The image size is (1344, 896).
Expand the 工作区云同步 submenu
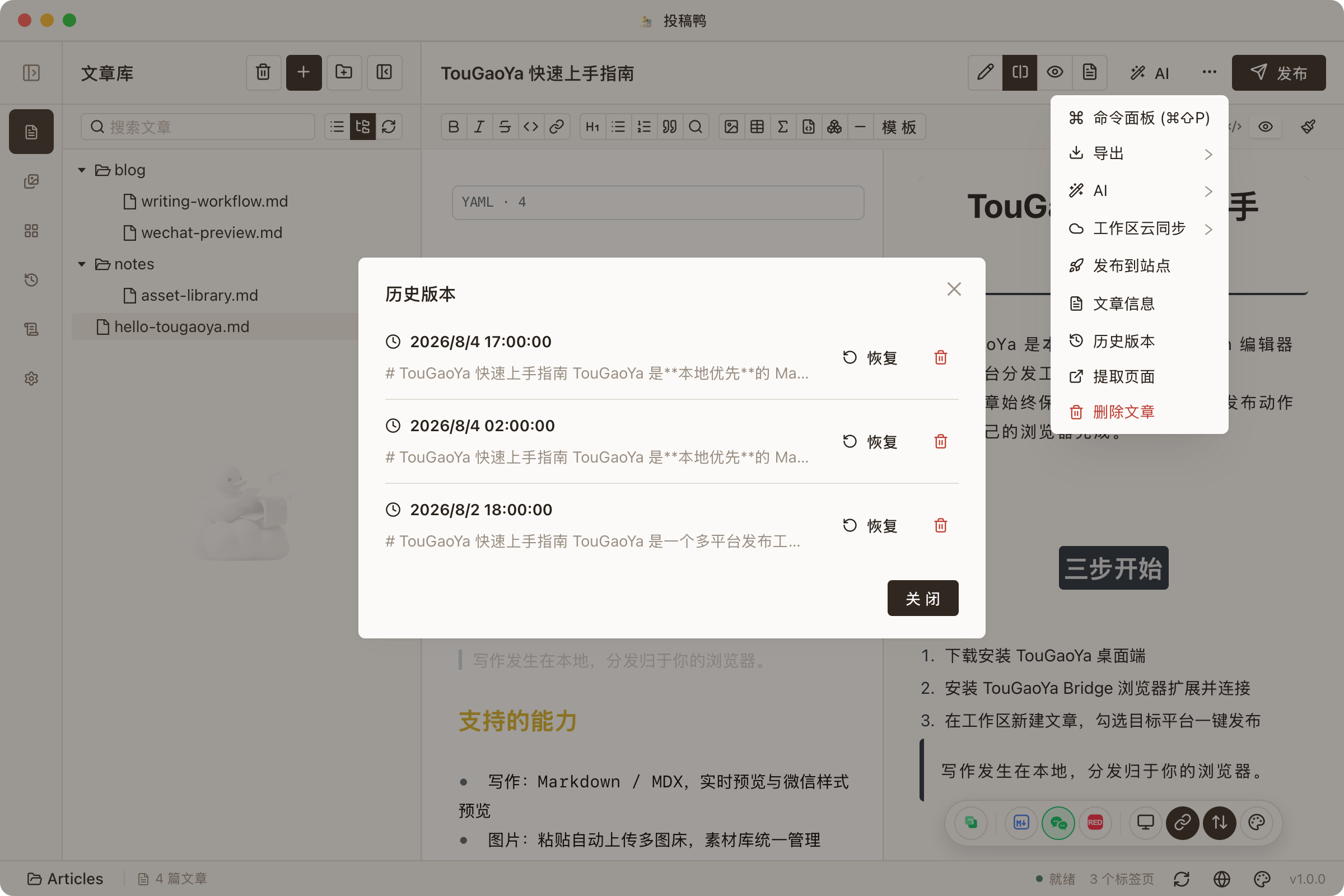pyautogui.click(x=1140, y=228)
